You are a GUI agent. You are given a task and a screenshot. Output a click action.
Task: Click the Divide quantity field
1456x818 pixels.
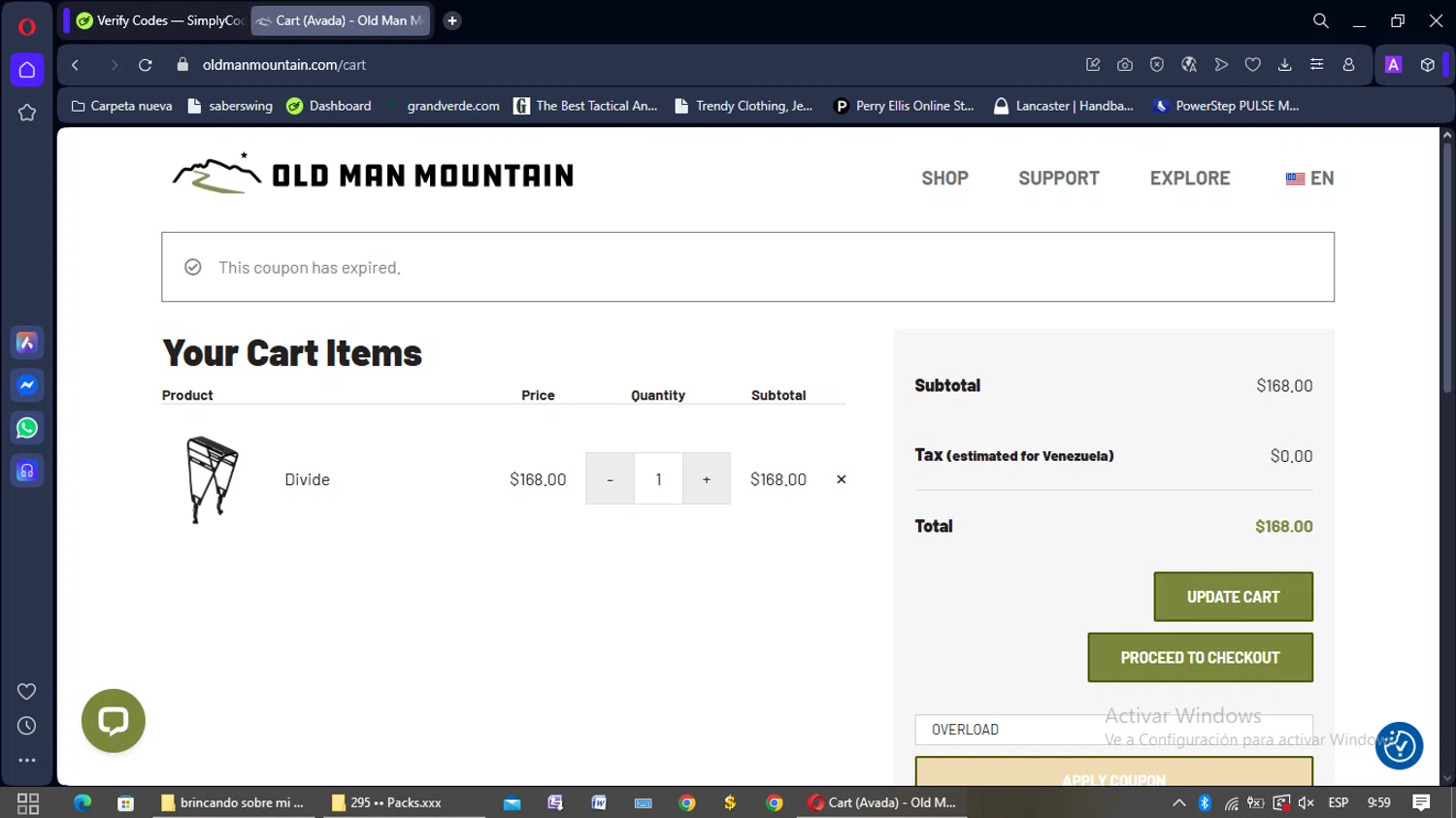coord(658,479)
